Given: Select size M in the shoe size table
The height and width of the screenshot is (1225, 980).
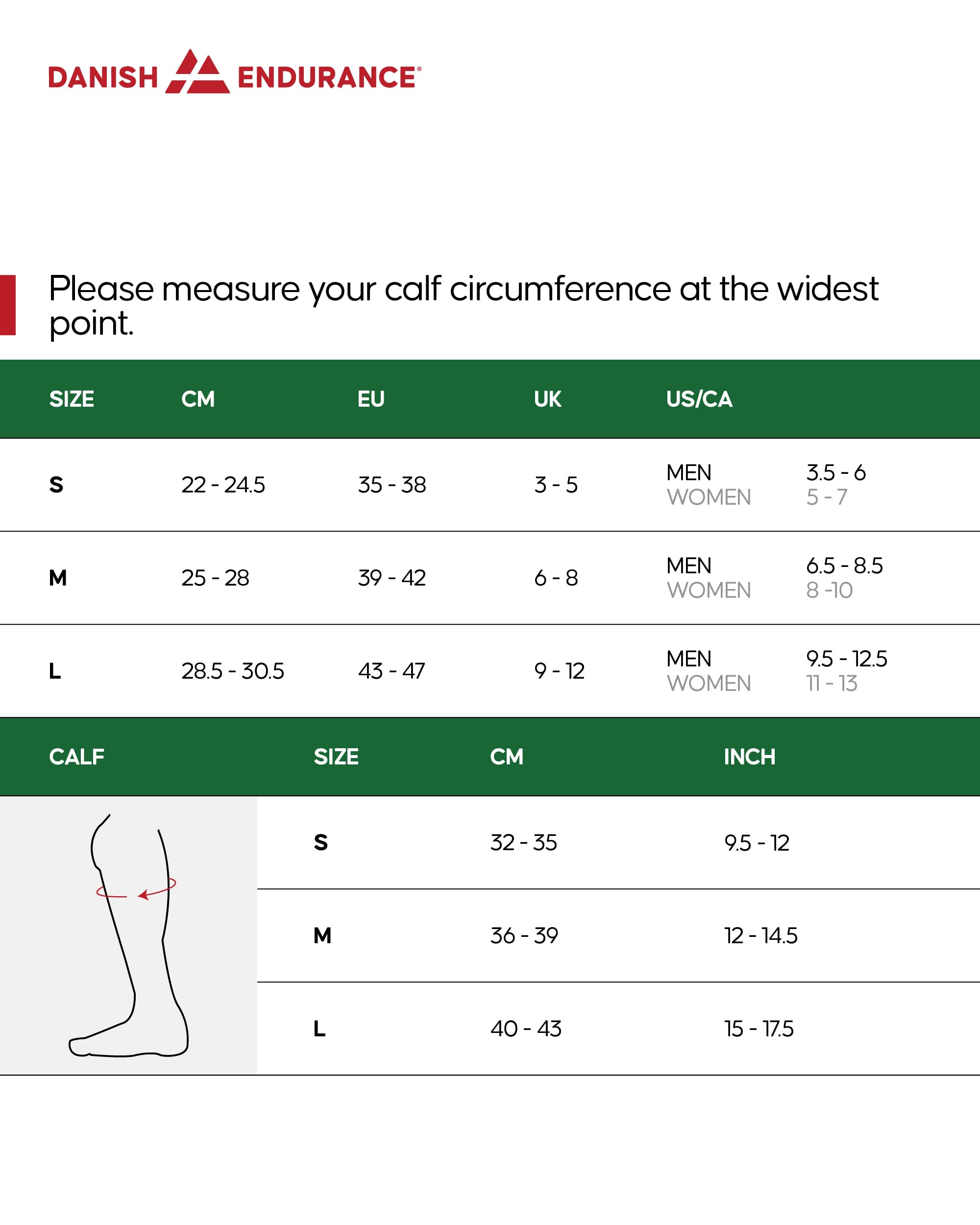Looking at the screenshot, I should (x=58, y=578).
